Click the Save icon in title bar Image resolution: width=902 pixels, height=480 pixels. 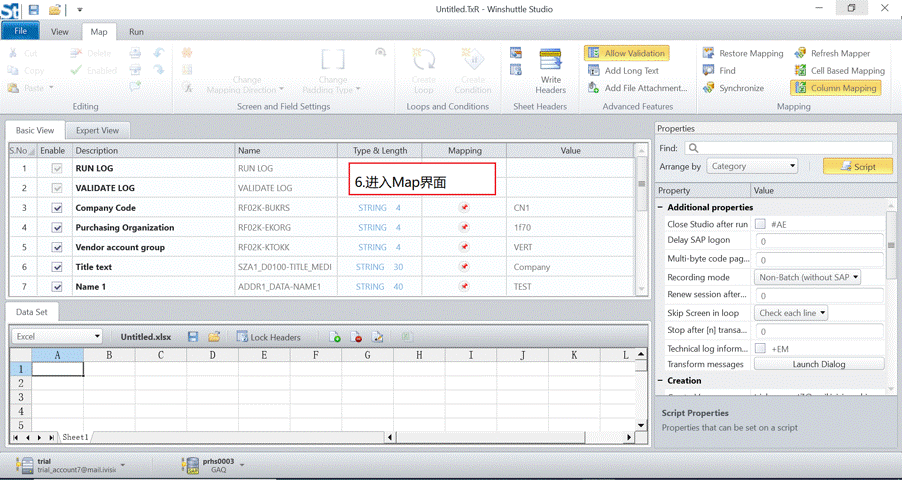34,9
